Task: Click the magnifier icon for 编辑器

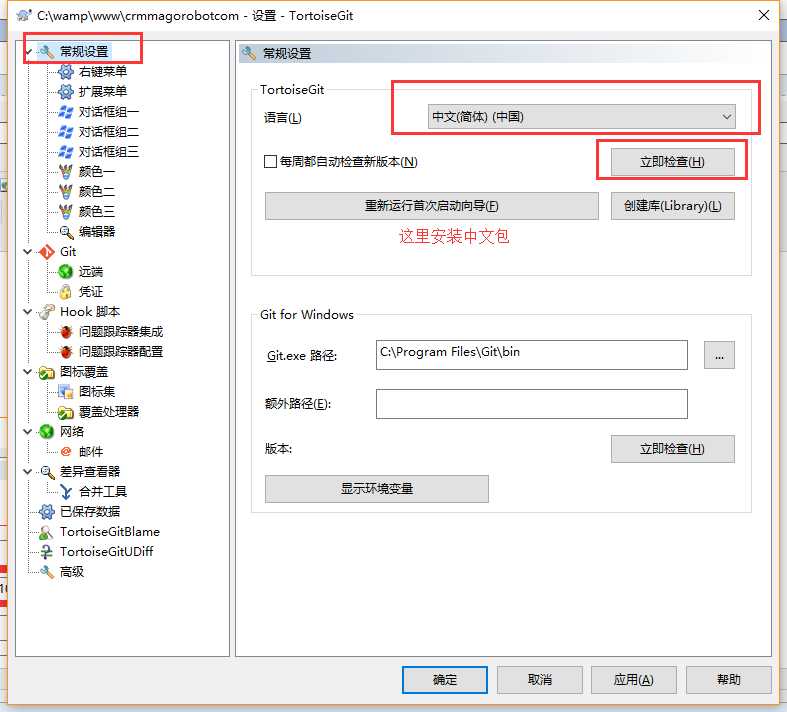Action: 66,232
